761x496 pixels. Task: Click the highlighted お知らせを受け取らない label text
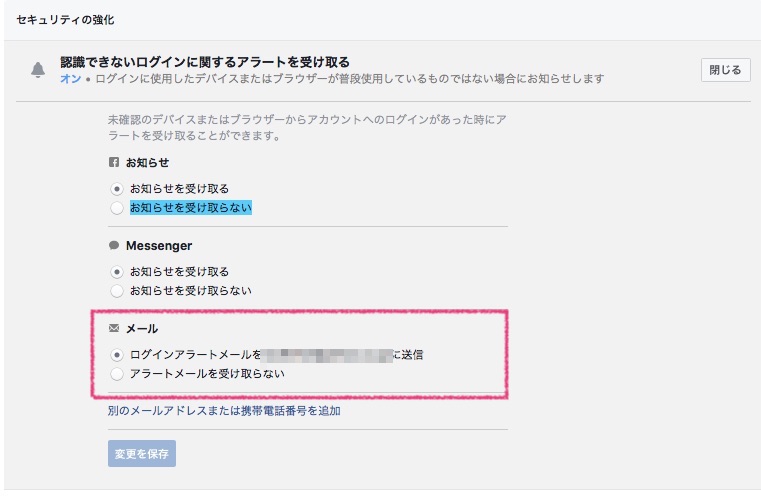[x=191, y=208]
